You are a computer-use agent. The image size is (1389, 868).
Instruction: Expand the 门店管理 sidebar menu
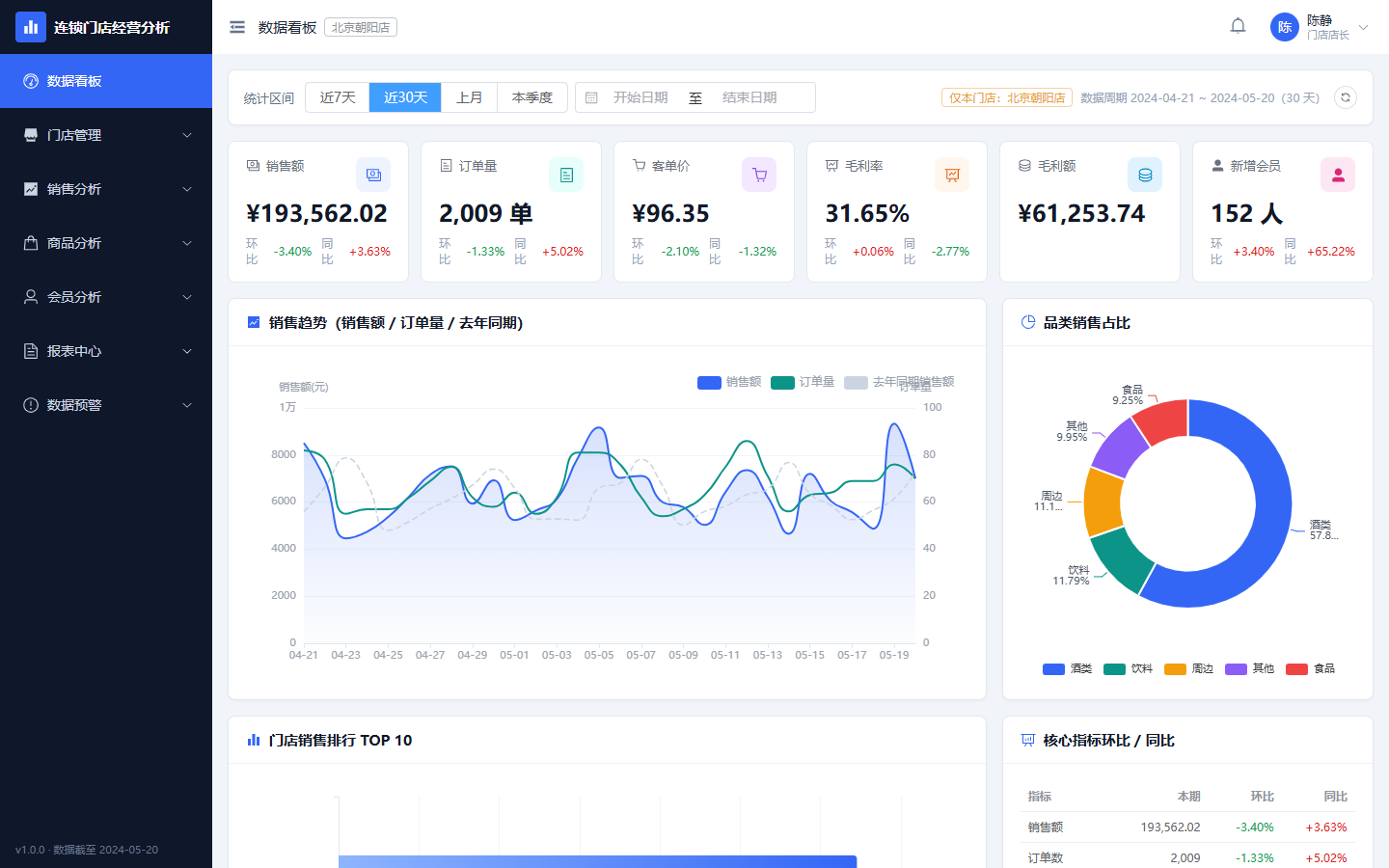[106, 135]
